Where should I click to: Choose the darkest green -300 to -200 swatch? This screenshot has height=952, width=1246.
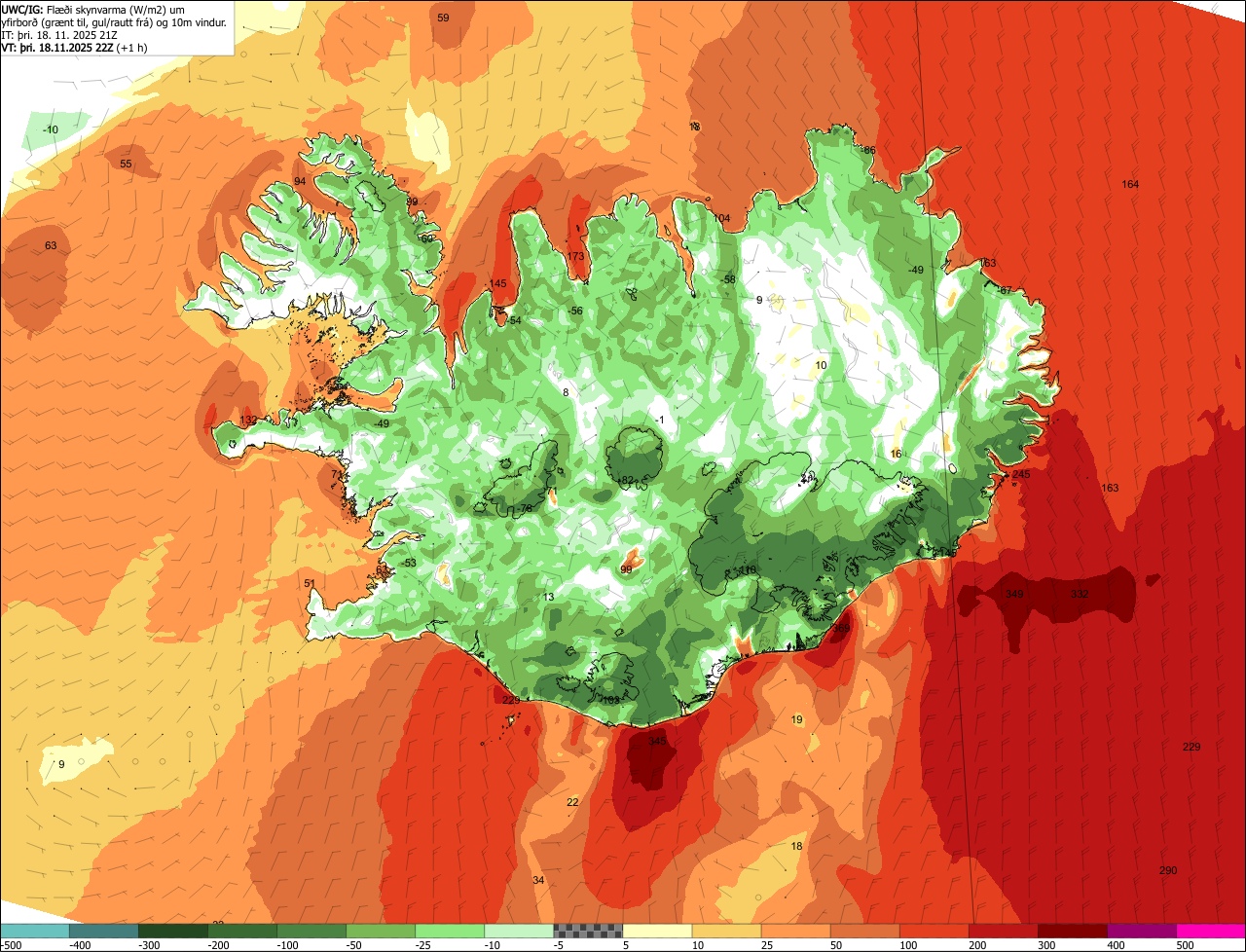pos(172,931)
